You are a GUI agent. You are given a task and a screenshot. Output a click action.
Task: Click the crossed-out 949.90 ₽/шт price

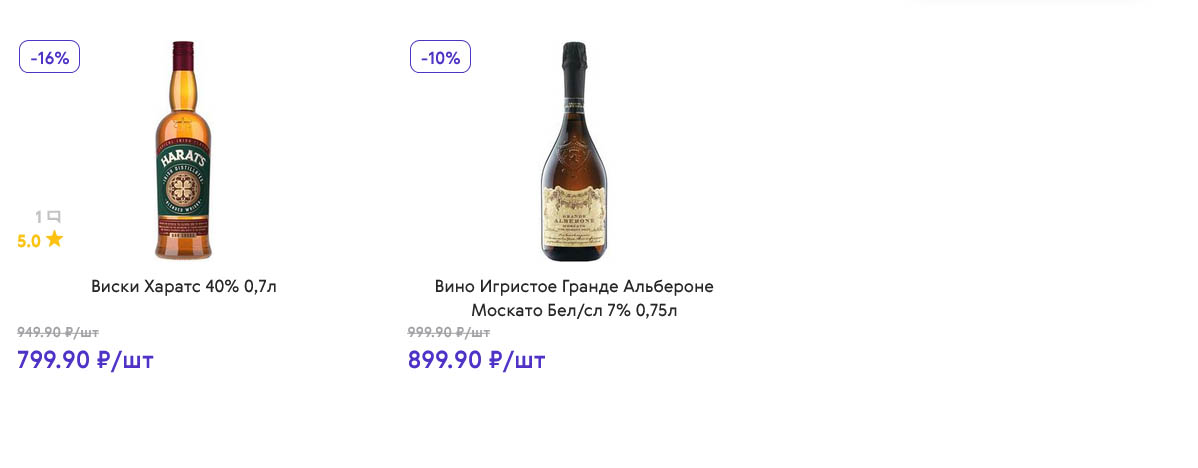tap(58, 332)
